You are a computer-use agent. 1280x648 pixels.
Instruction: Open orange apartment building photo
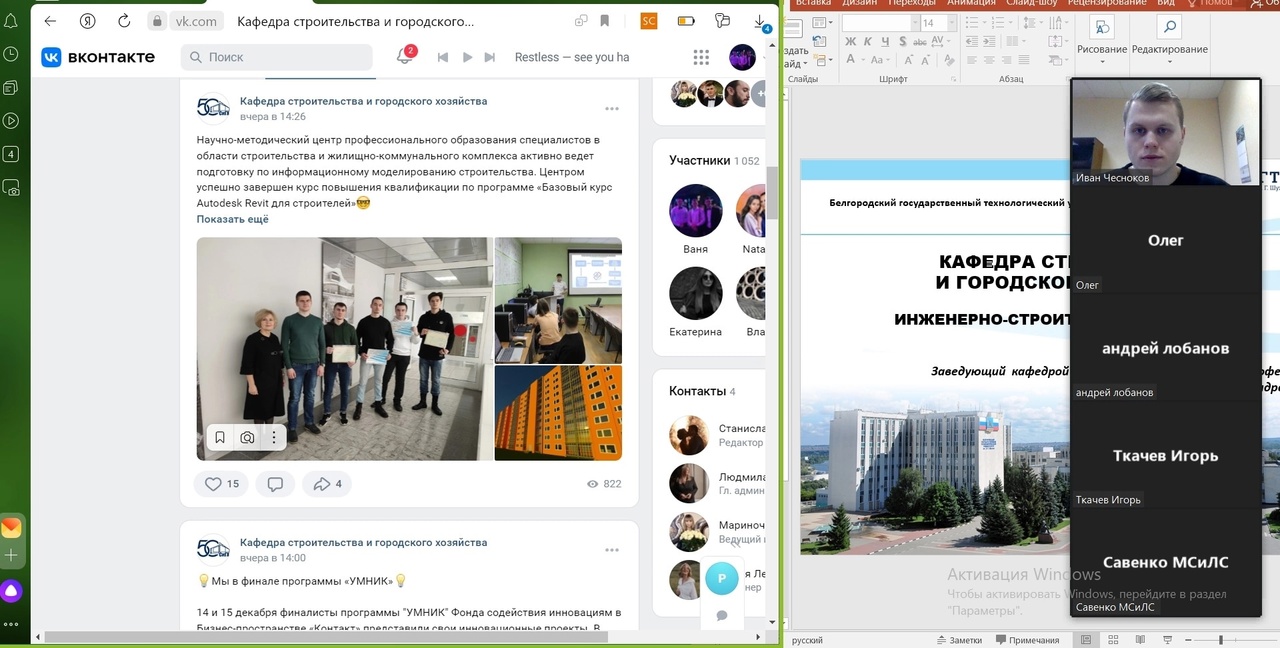[558, 413]
